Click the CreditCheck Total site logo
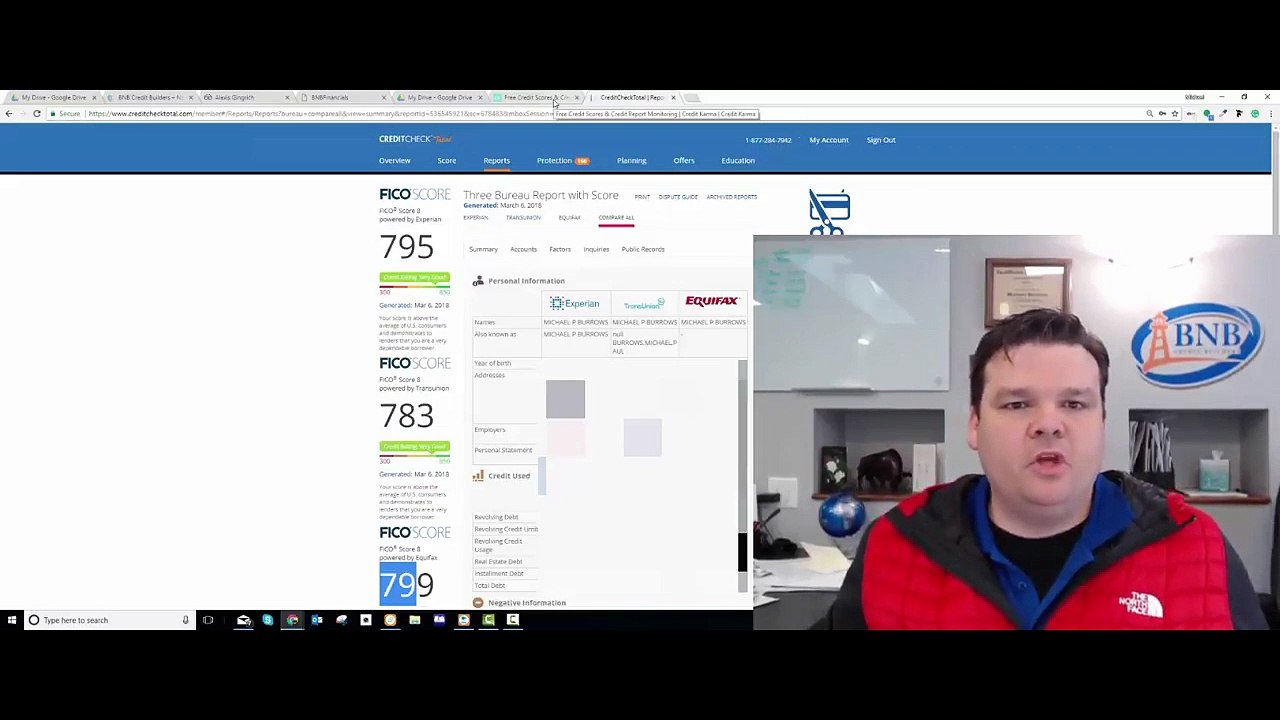Viewport: 1280px width, 720px height. click(415, 139)
